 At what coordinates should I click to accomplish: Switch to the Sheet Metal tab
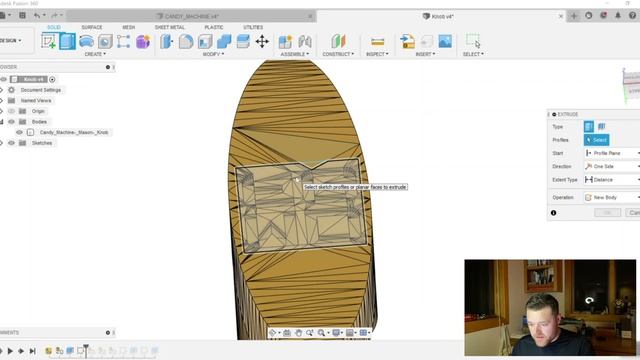pyautogui.click(x=170, y=27)
